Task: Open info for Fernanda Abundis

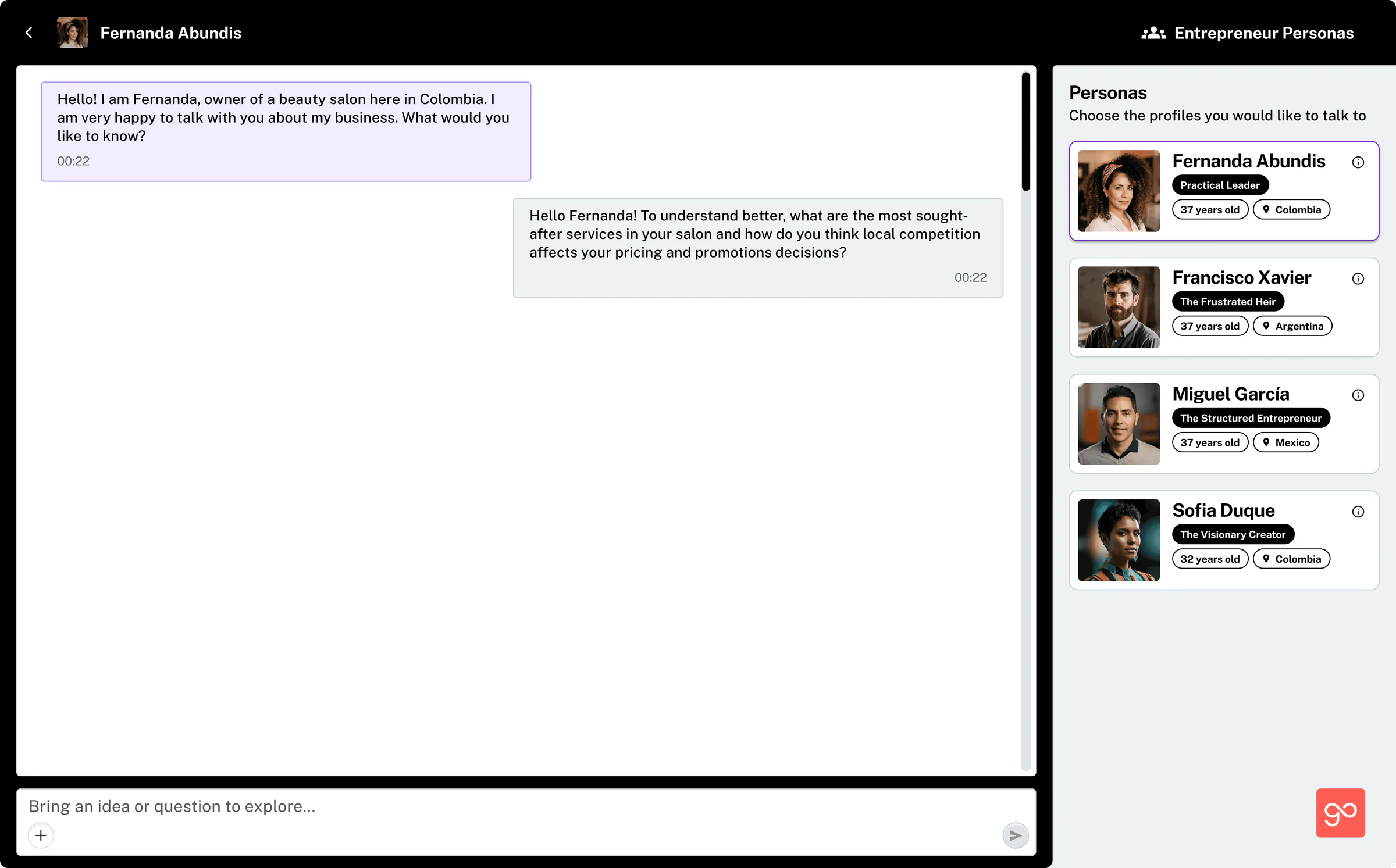Action: (1358, 162)
